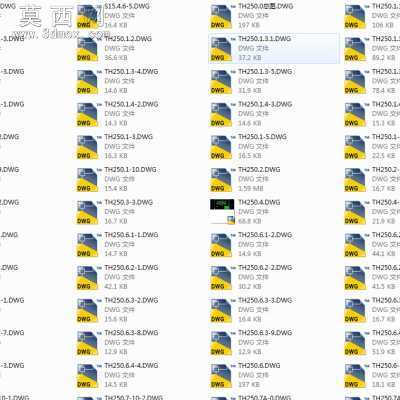
Task: Click the DWG icon of TH250.6.3-9.DWG
Action: [x=221, y=343]
